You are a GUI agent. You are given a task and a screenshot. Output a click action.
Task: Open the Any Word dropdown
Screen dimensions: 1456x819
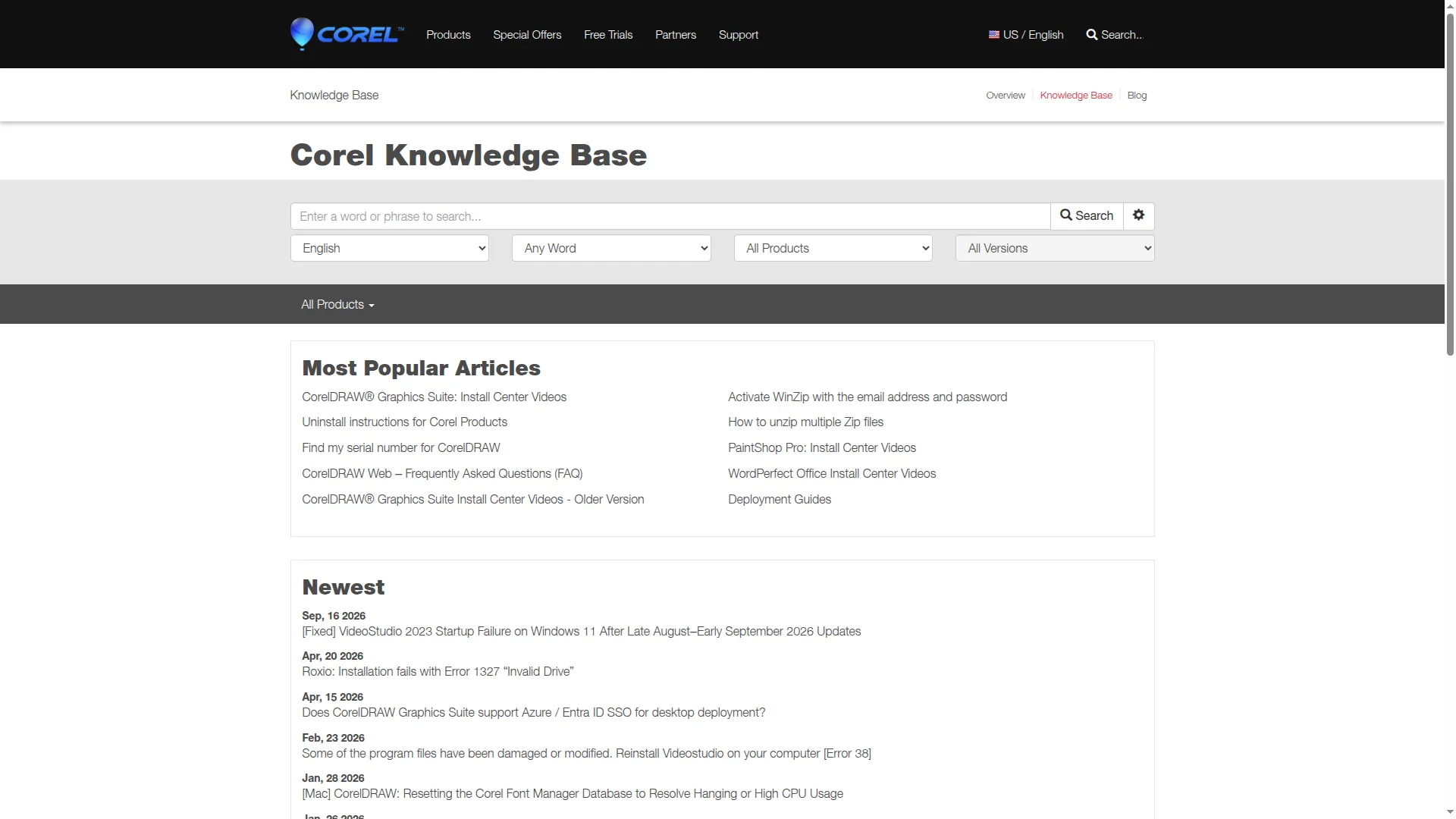tap(611, 248)
